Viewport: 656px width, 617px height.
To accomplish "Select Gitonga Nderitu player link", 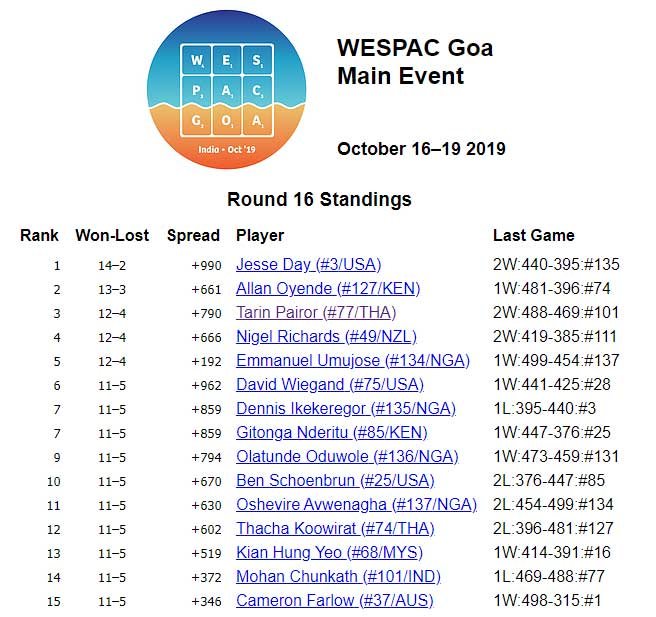I will click(x=331, y=433).
